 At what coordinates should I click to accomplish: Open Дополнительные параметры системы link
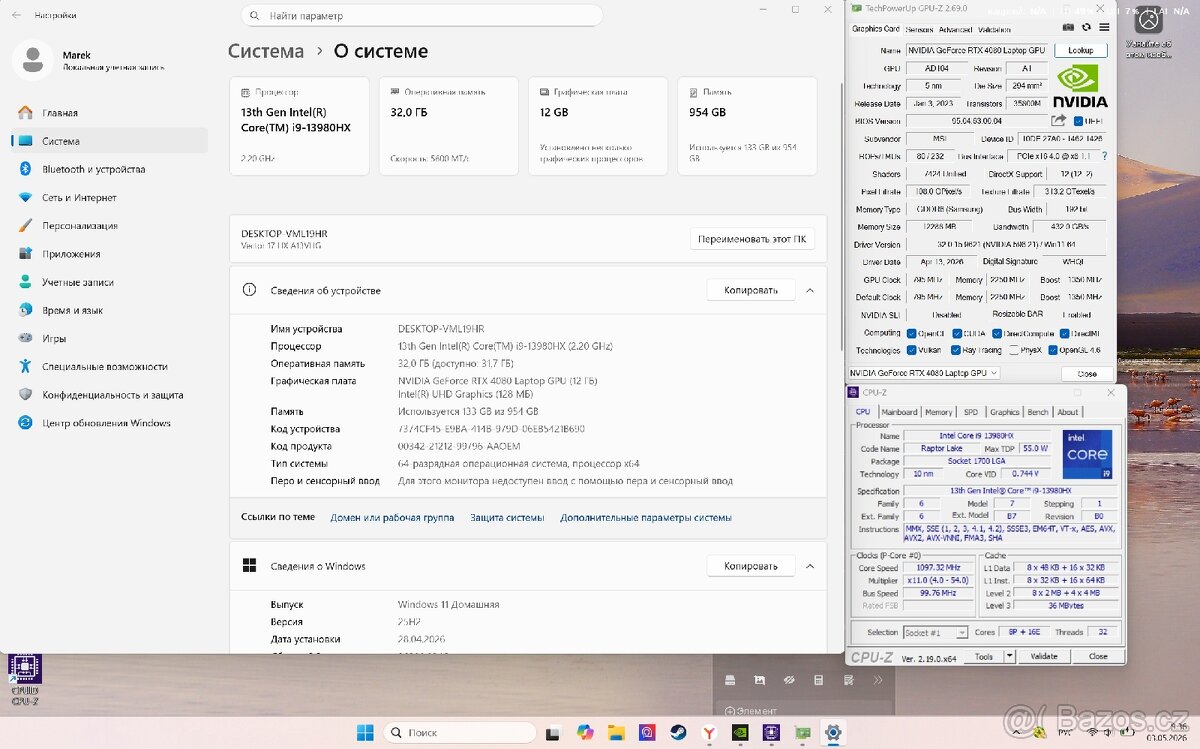coord(646,518)
